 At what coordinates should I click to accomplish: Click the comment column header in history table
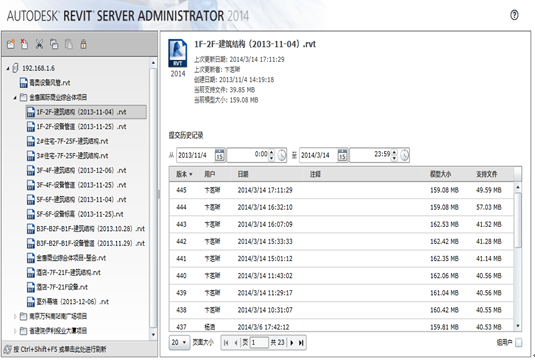(x=315, y=174)
